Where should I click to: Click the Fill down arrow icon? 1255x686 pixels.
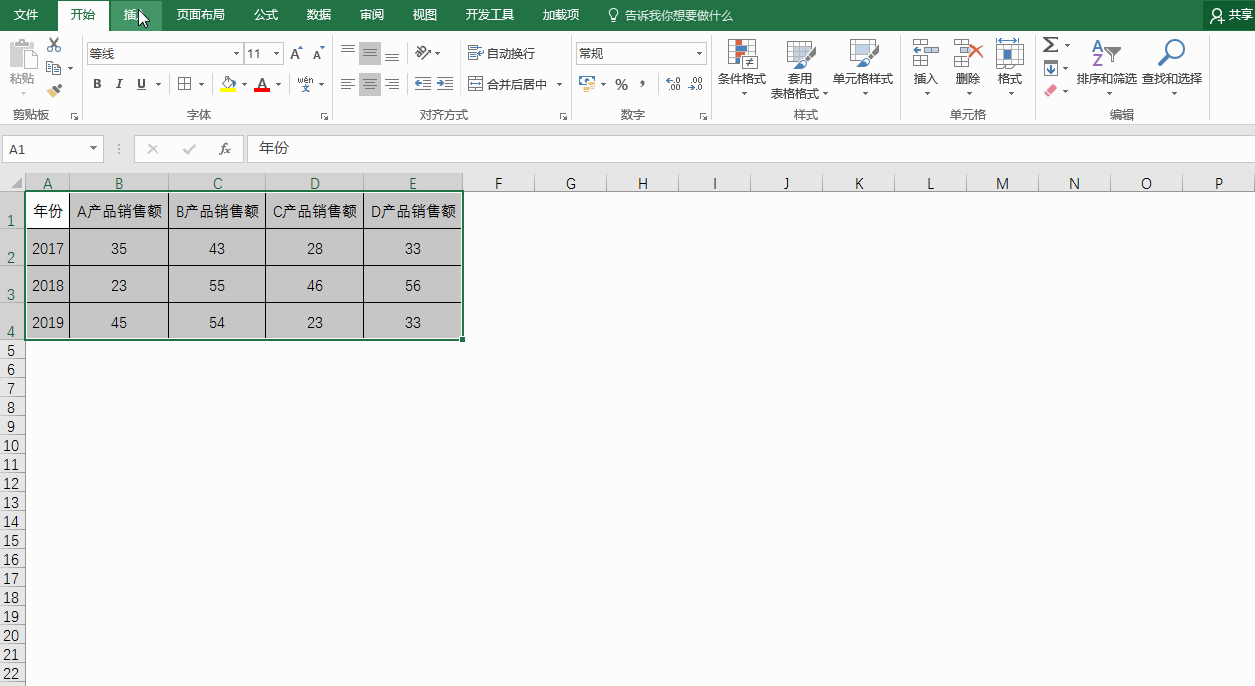pyautogui.click(x=1050, y=68)
